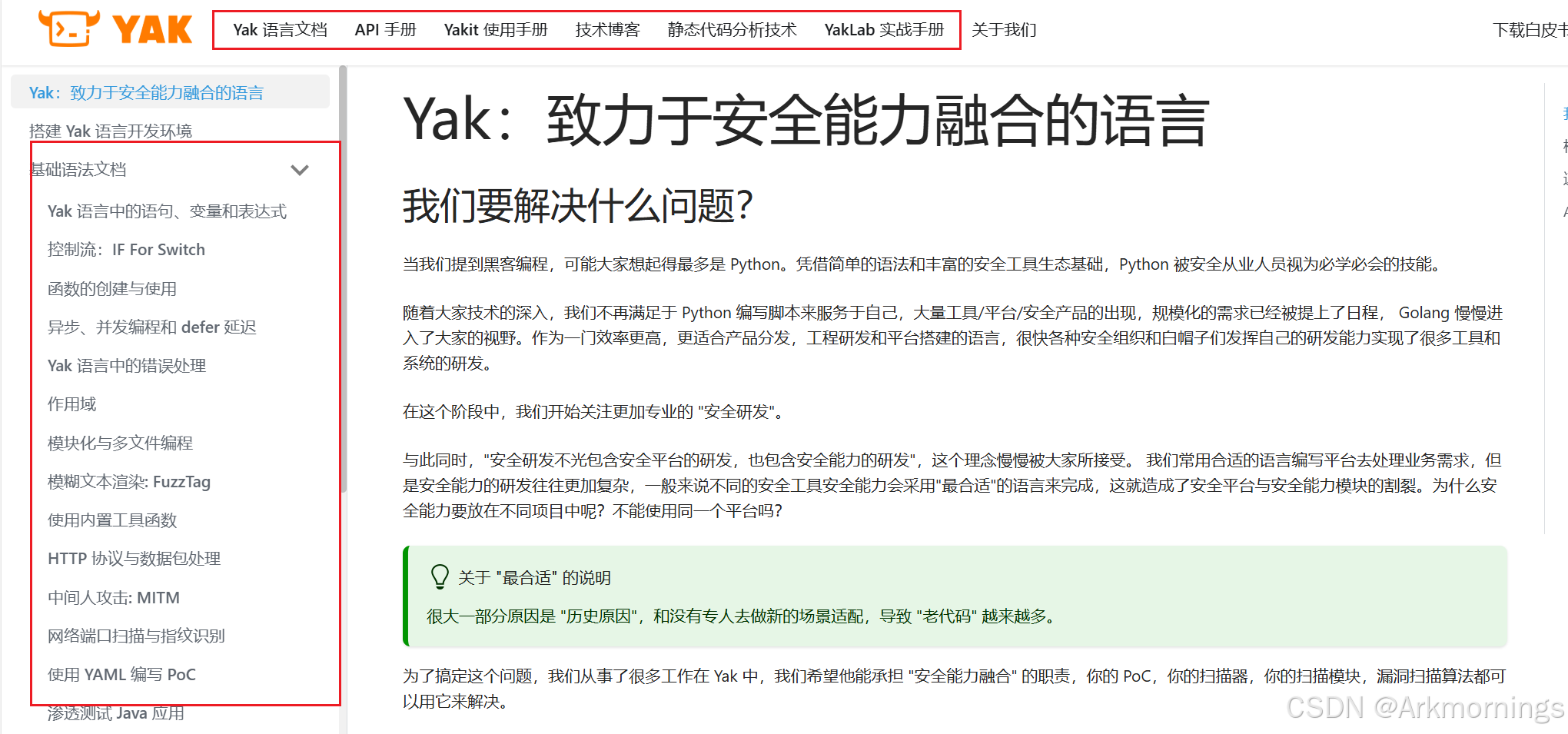Open the YakLab 实战手册 section
This screenshot has width=1568, height=734.
click(884, 29)
